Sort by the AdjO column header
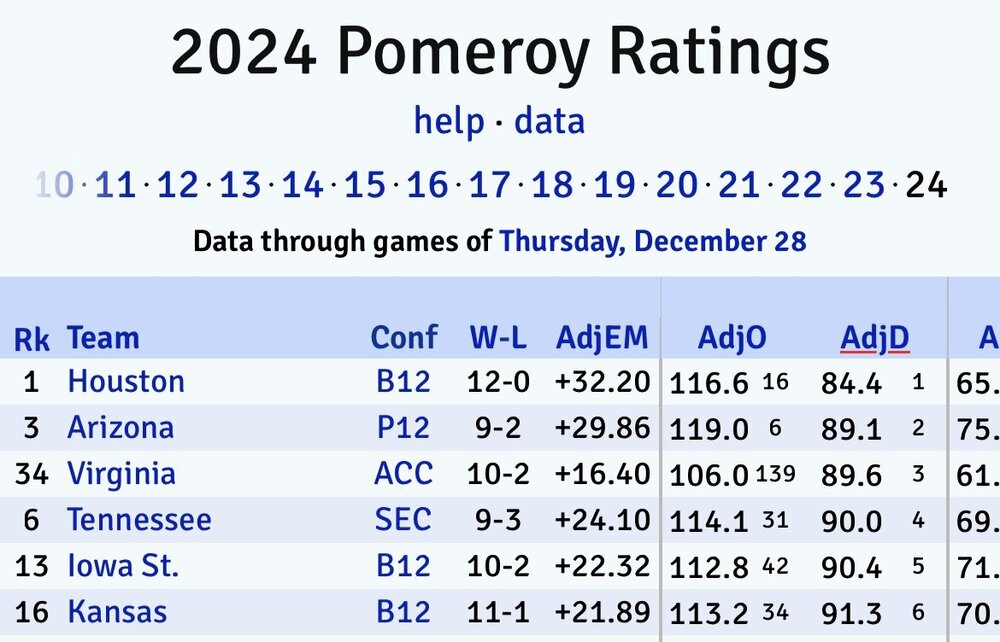Viewport: 1000px width, 642px height. (732, 338)
